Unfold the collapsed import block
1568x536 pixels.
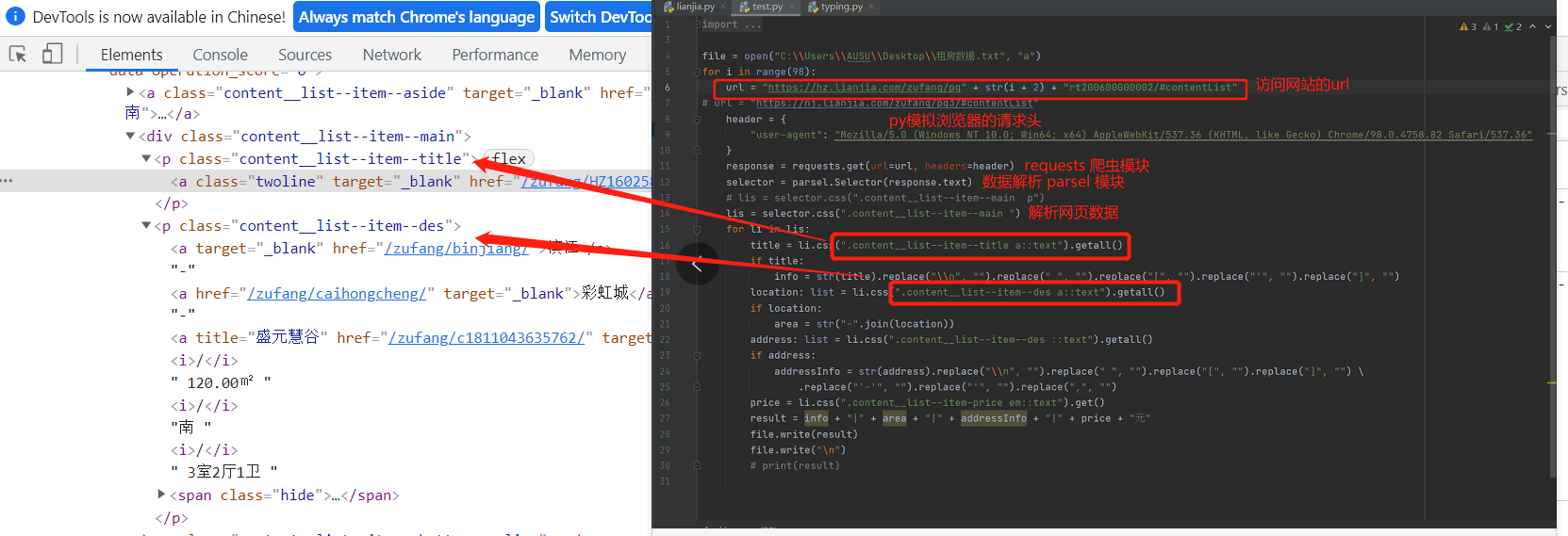point(697,24)
